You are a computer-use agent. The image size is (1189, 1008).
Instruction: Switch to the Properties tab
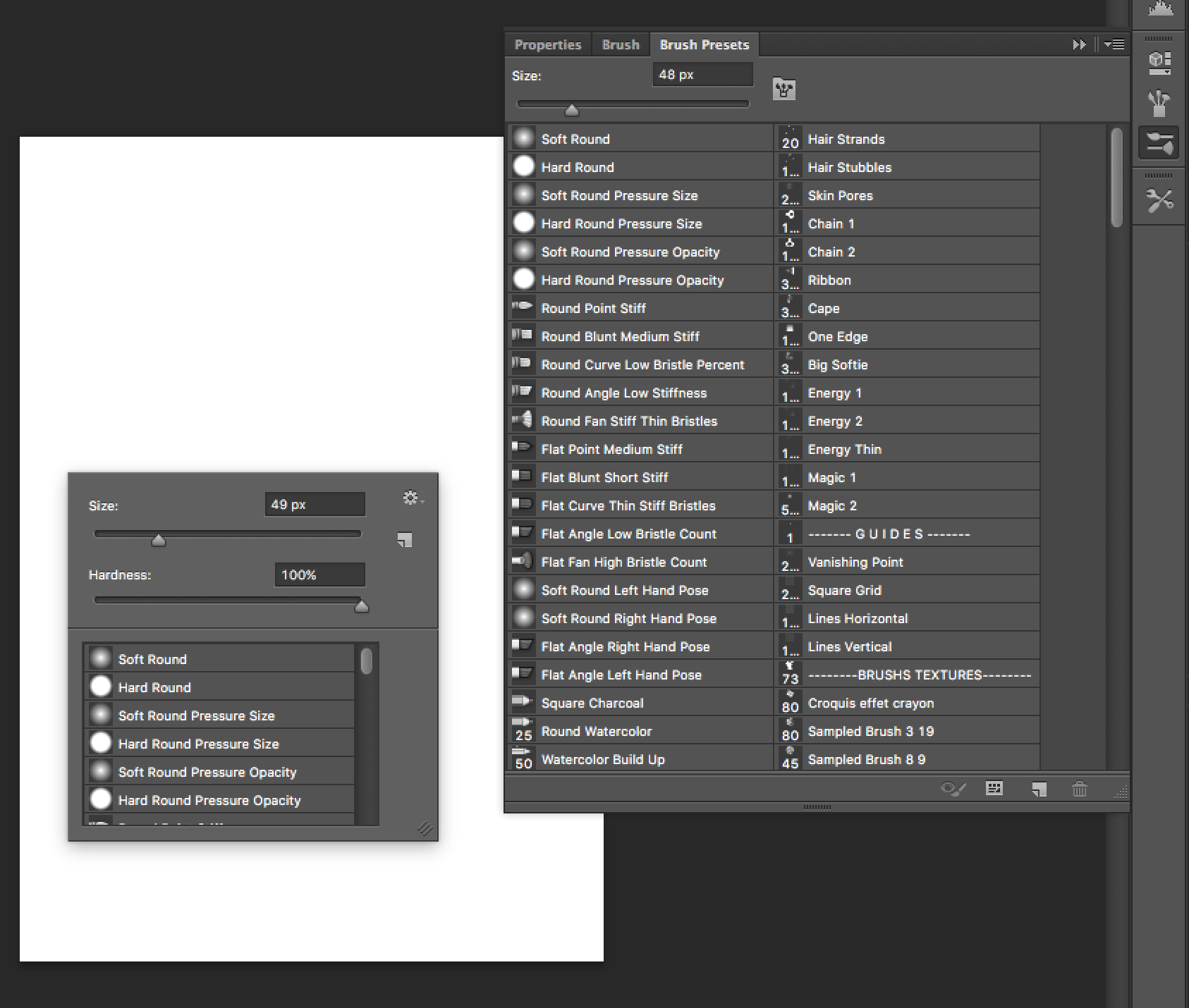547,44
